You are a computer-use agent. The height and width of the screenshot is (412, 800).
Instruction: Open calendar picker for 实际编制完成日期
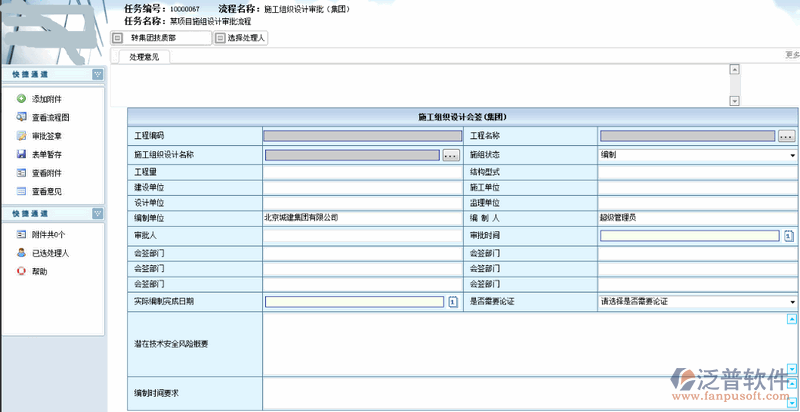(452, 301)
